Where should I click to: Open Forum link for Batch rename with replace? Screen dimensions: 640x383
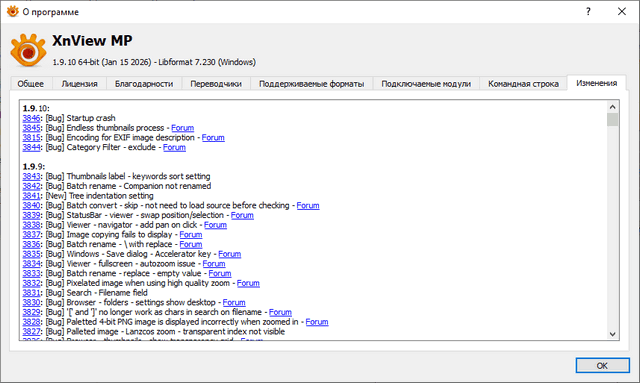(x=191, y=244)
